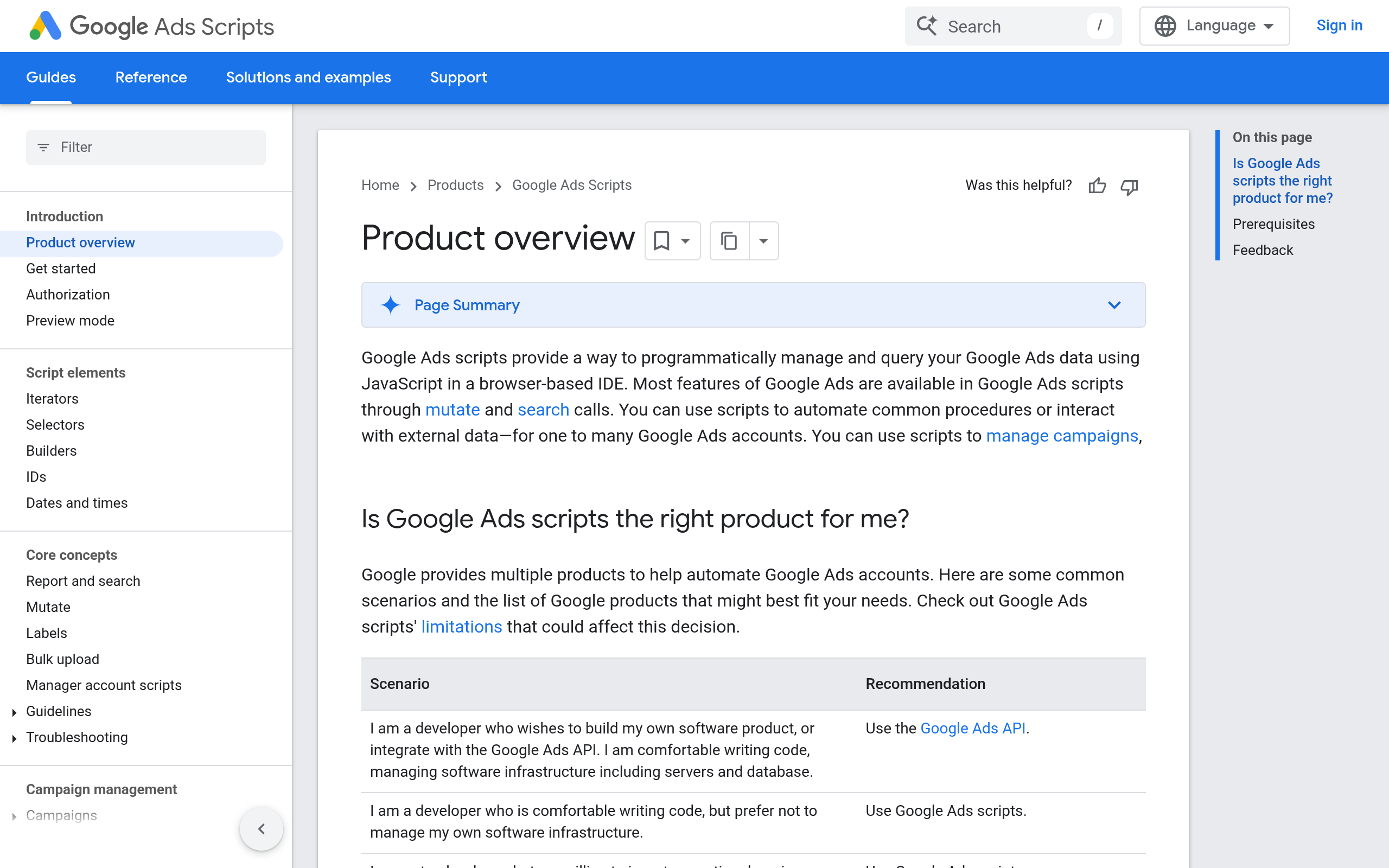Jump to Feedback section

point(1263,250)
